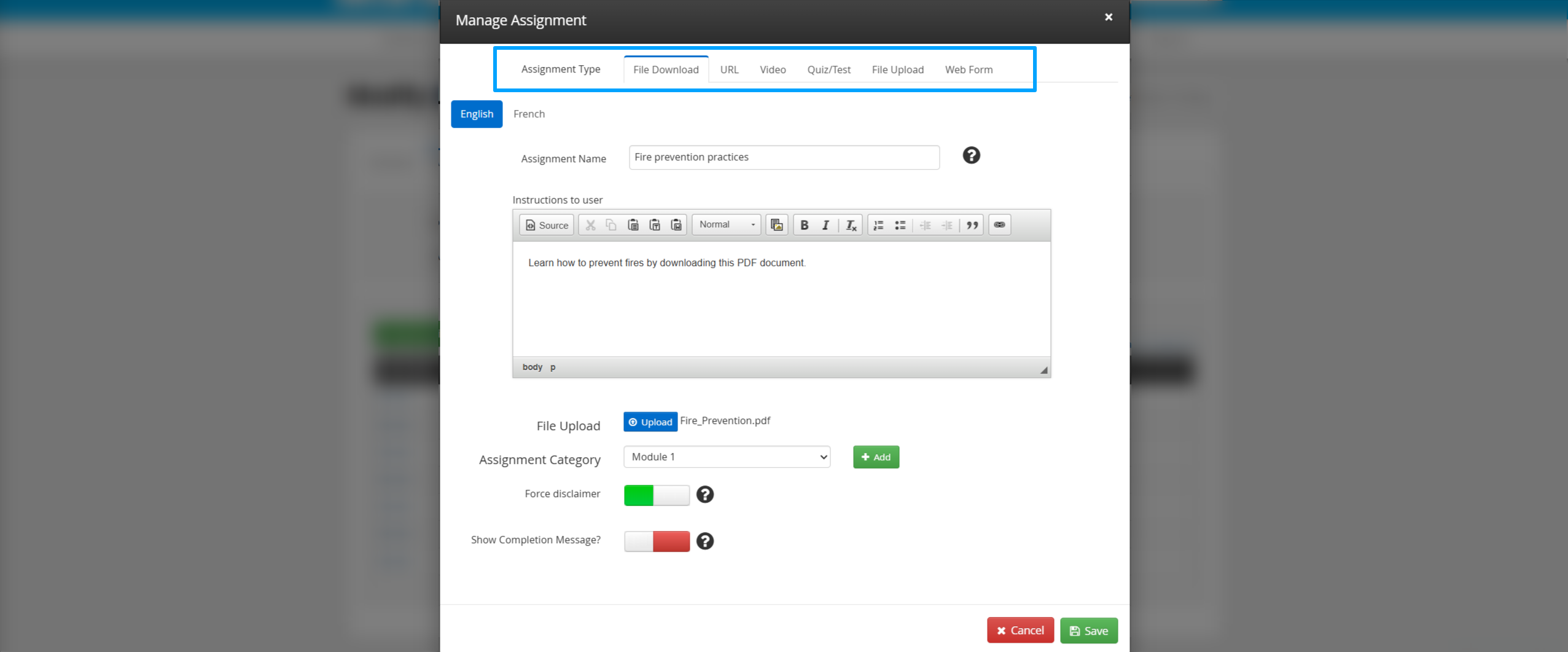The image size is (1568, 652).
Task: Click the Block Quote icon
Action: click(x=972, y=225)
